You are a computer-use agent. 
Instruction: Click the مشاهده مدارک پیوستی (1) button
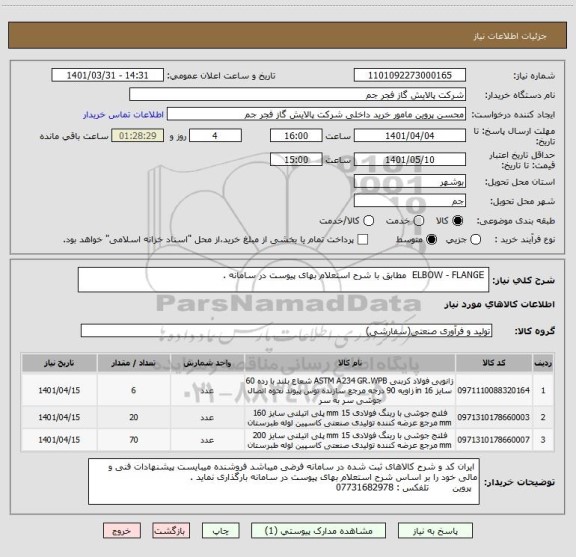click(x=318, y=531)
